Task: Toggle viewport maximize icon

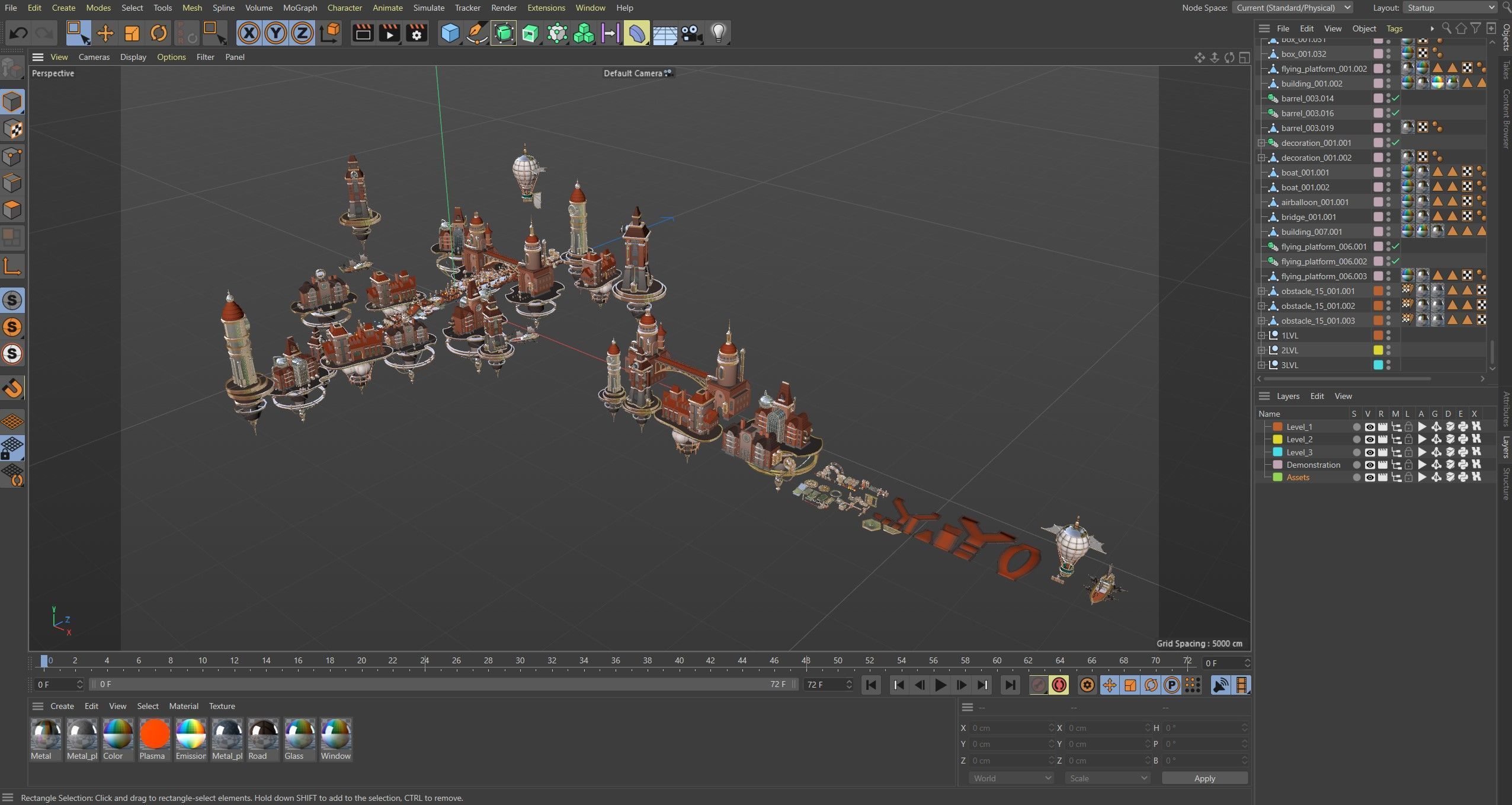Action: (x=1245, y=57)
